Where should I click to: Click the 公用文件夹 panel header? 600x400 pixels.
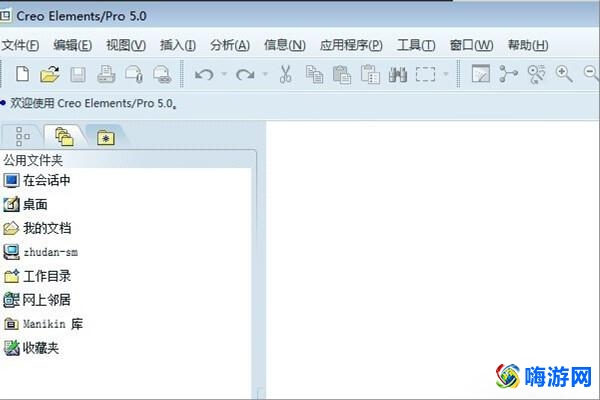[x=128, y=160]
